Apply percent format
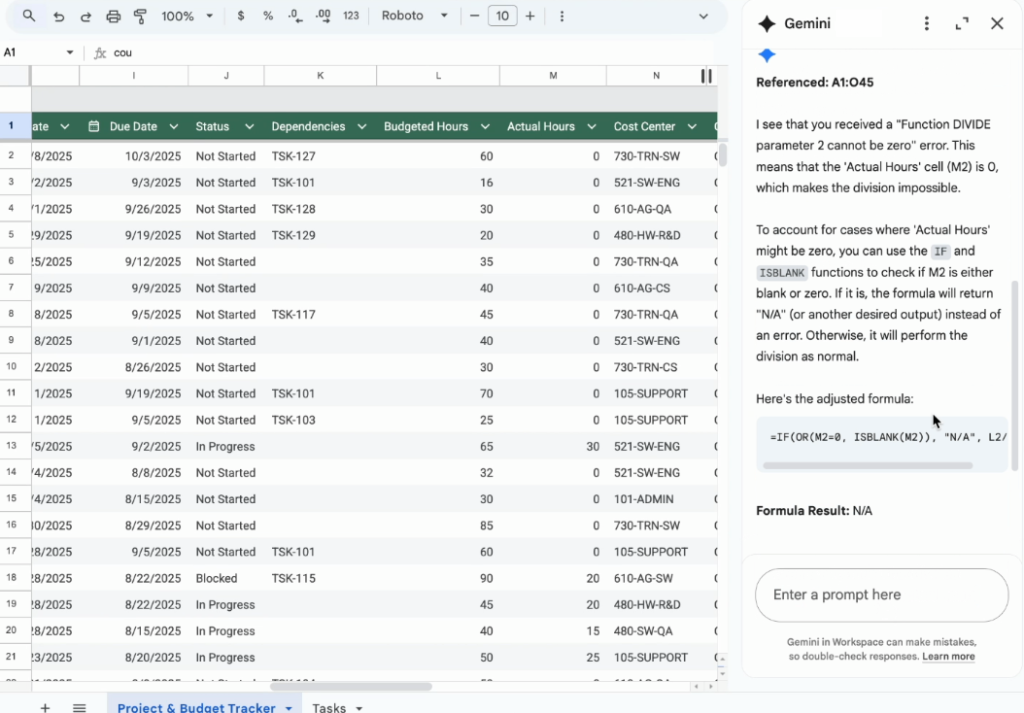The width and height of the screenshot is (1024, 713). pos(268,16)
